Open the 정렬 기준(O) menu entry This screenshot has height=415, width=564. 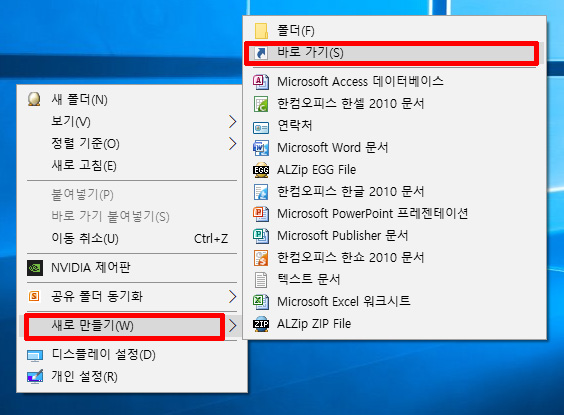tap(132, 144)
